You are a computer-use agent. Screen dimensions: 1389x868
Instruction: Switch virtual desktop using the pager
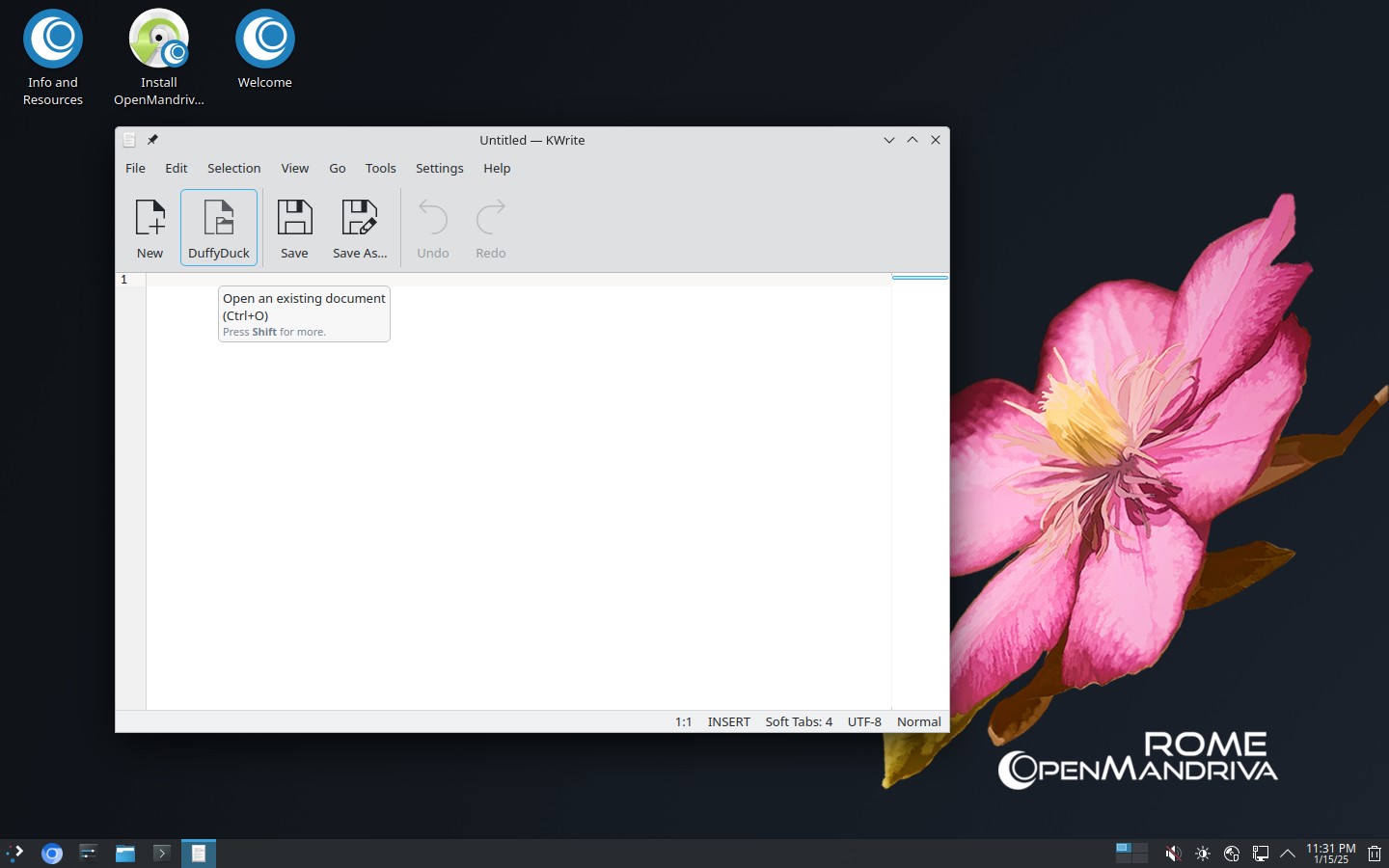(1131, 853)
